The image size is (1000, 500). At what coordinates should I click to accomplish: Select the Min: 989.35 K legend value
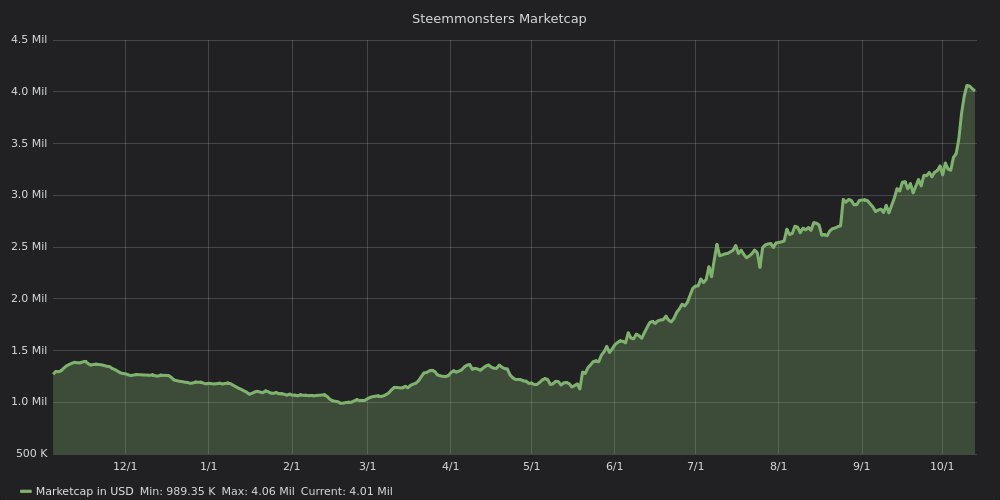click(178, 491)
